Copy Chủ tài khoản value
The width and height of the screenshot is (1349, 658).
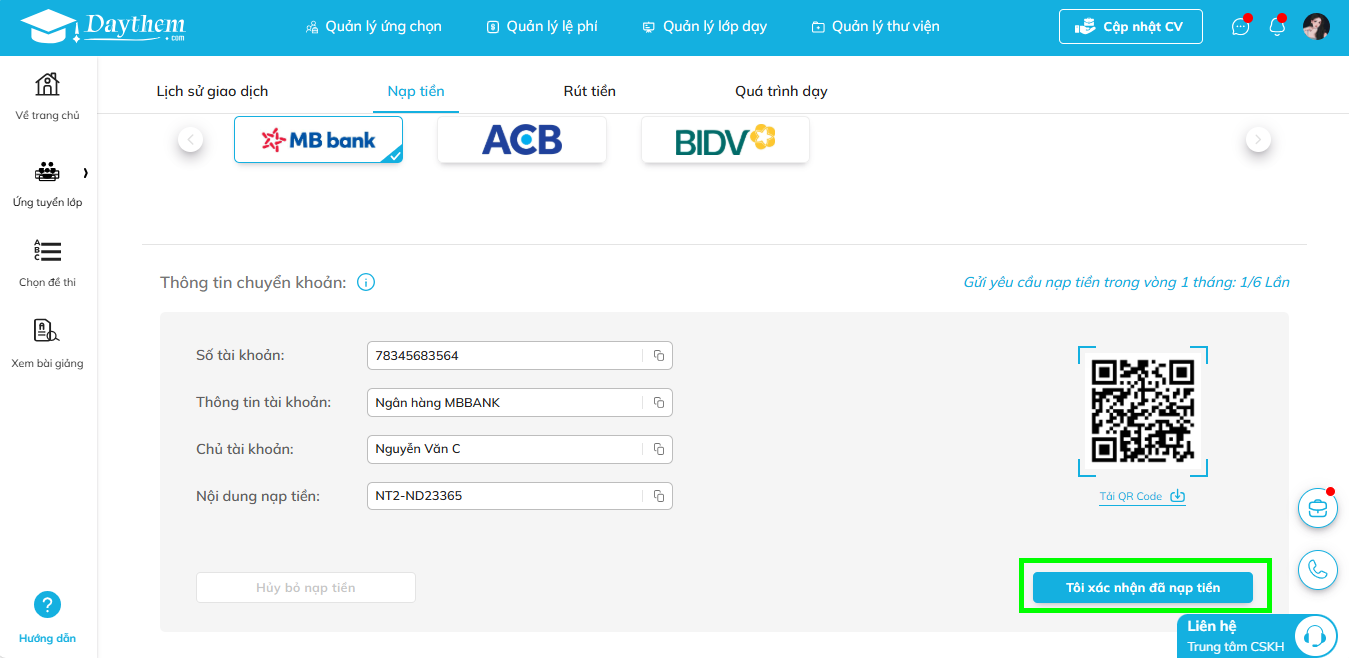click(x=659, y=449)
